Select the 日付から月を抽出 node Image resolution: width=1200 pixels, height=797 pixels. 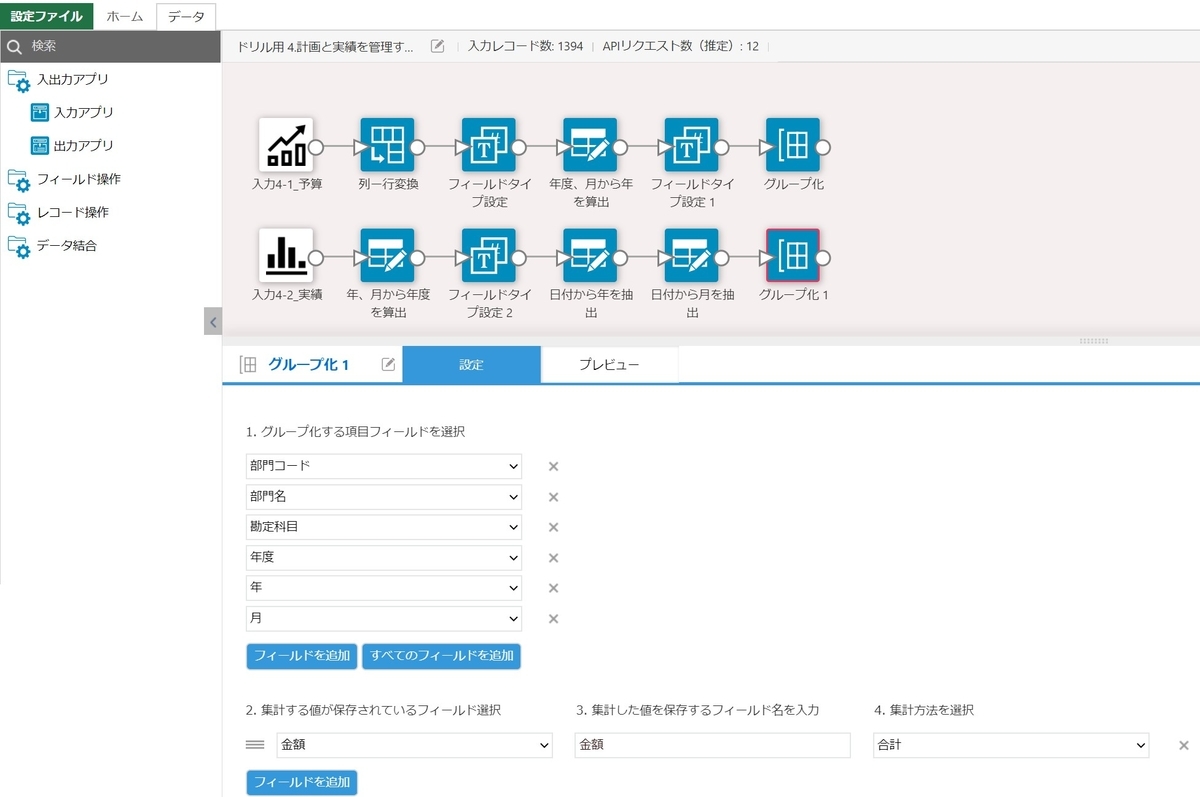[691, 256]
